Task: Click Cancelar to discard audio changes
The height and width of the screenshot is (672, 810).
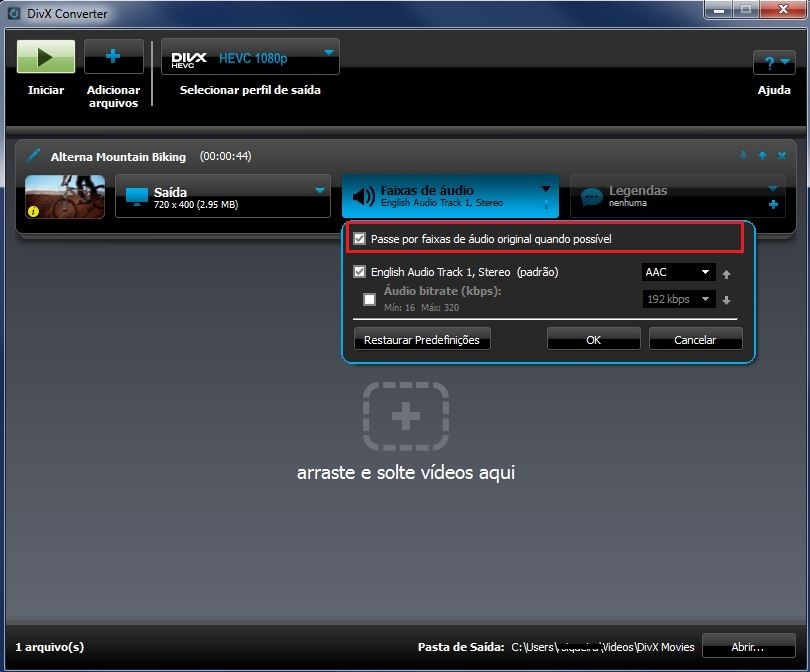Action: (x=695, y=339)
